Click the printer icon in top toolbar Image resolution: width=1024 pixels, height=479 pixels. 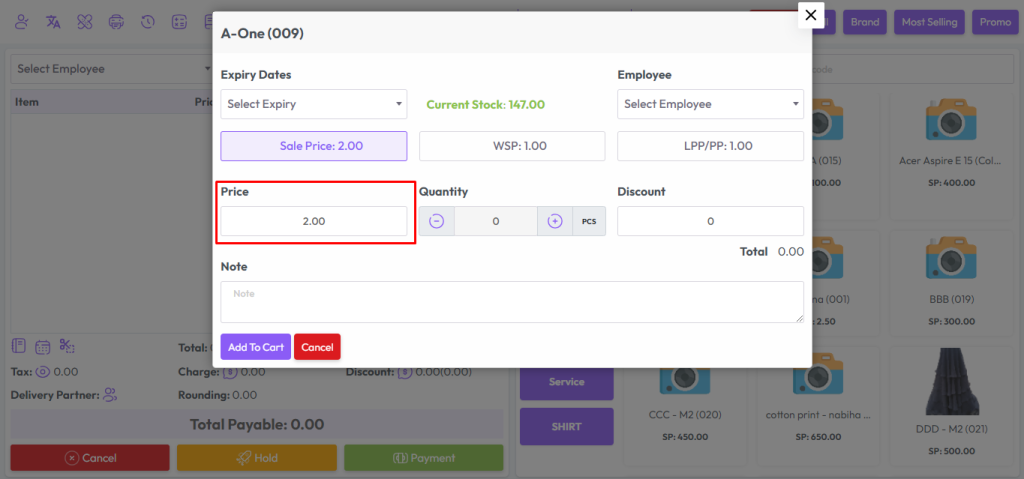[116, 22]
